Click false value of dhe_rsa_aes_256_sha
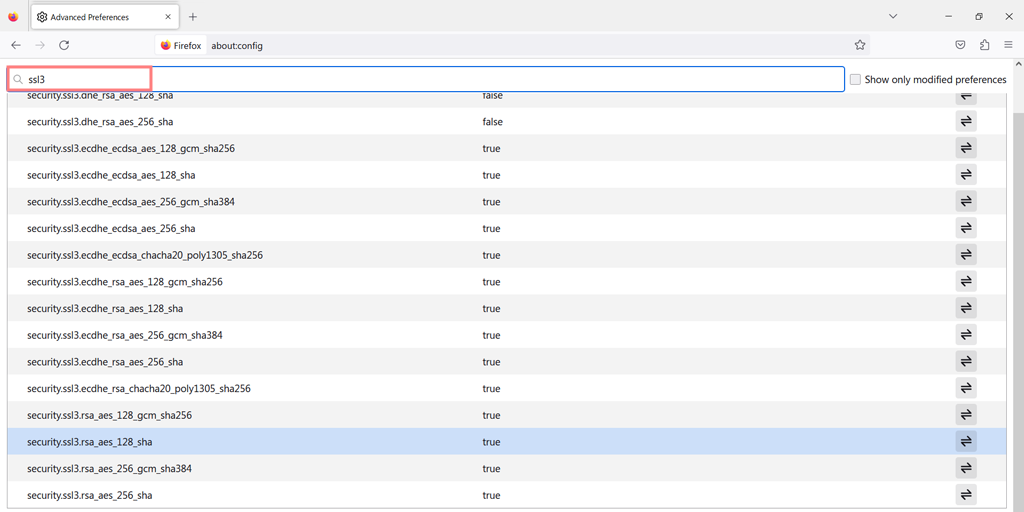The image size is (1024, 512). point(492,121)
